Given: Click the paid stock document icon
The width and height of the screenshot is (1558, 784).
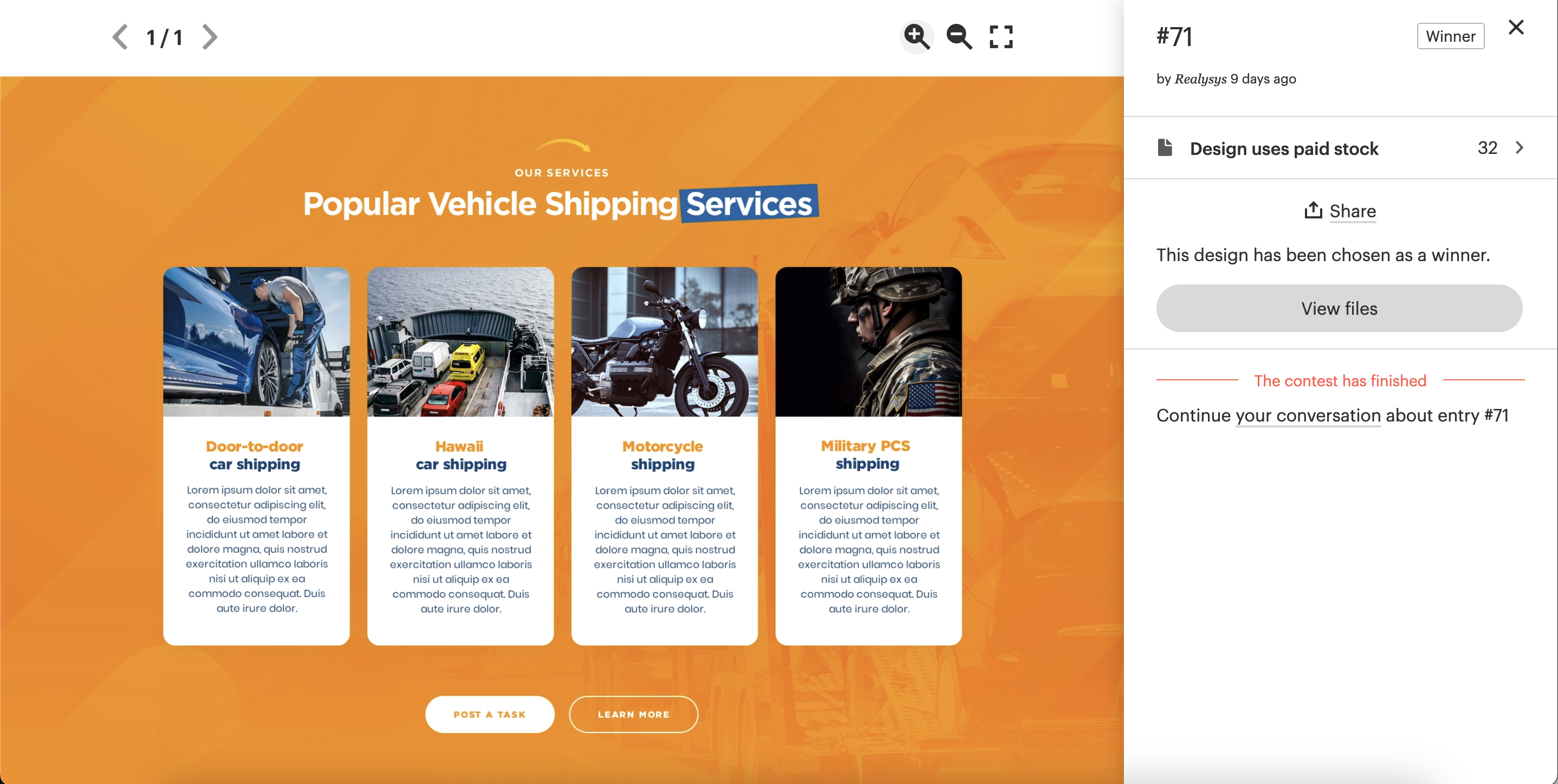Looking at the screenshot, I should point(1164,147).
